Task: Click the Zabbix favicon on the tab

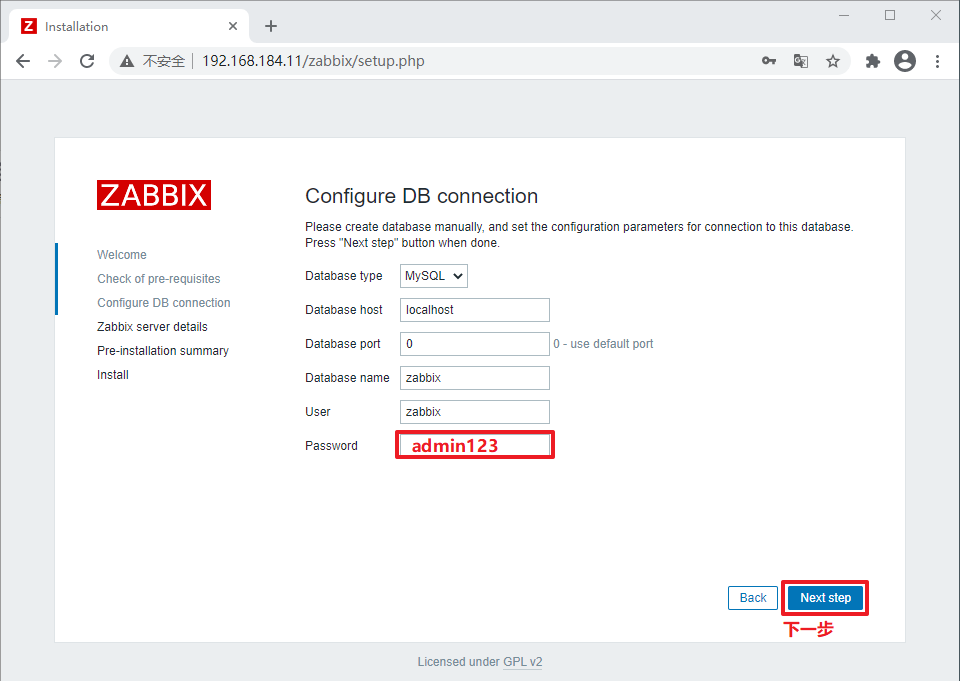Action: click(x=28, y=26)
